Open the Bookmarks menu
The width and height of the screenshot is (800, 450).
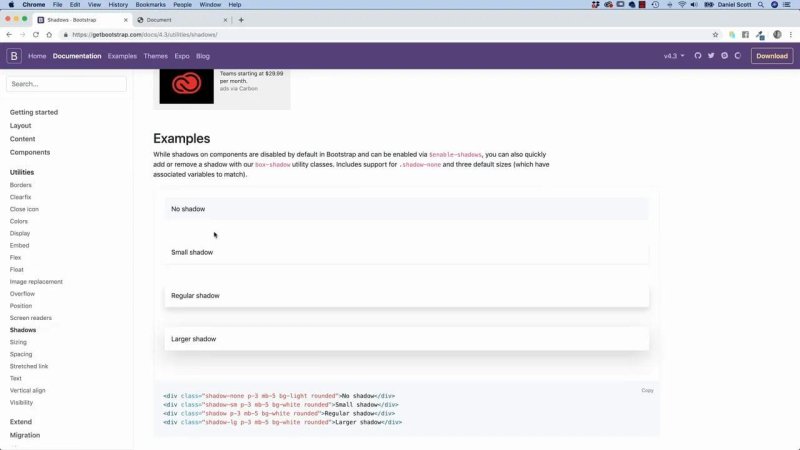151,5
